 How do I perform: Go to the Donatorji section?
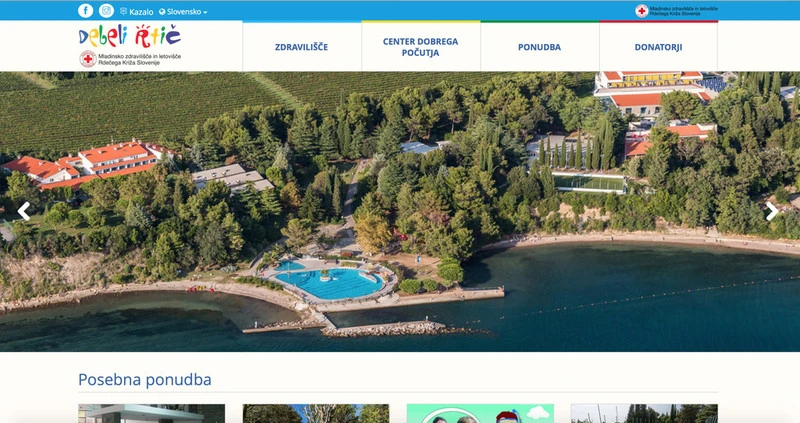pos(659,47)
